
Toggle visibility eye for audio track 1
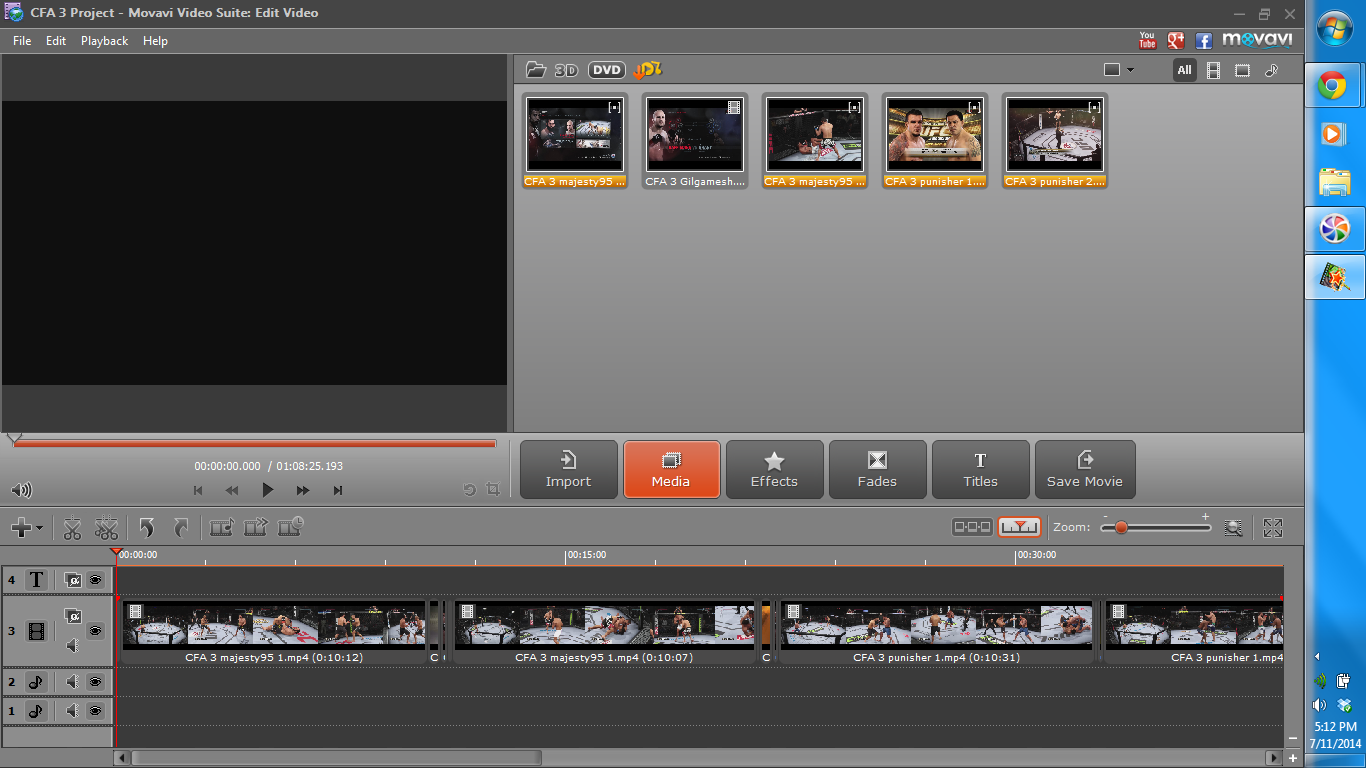coord(95,711)
